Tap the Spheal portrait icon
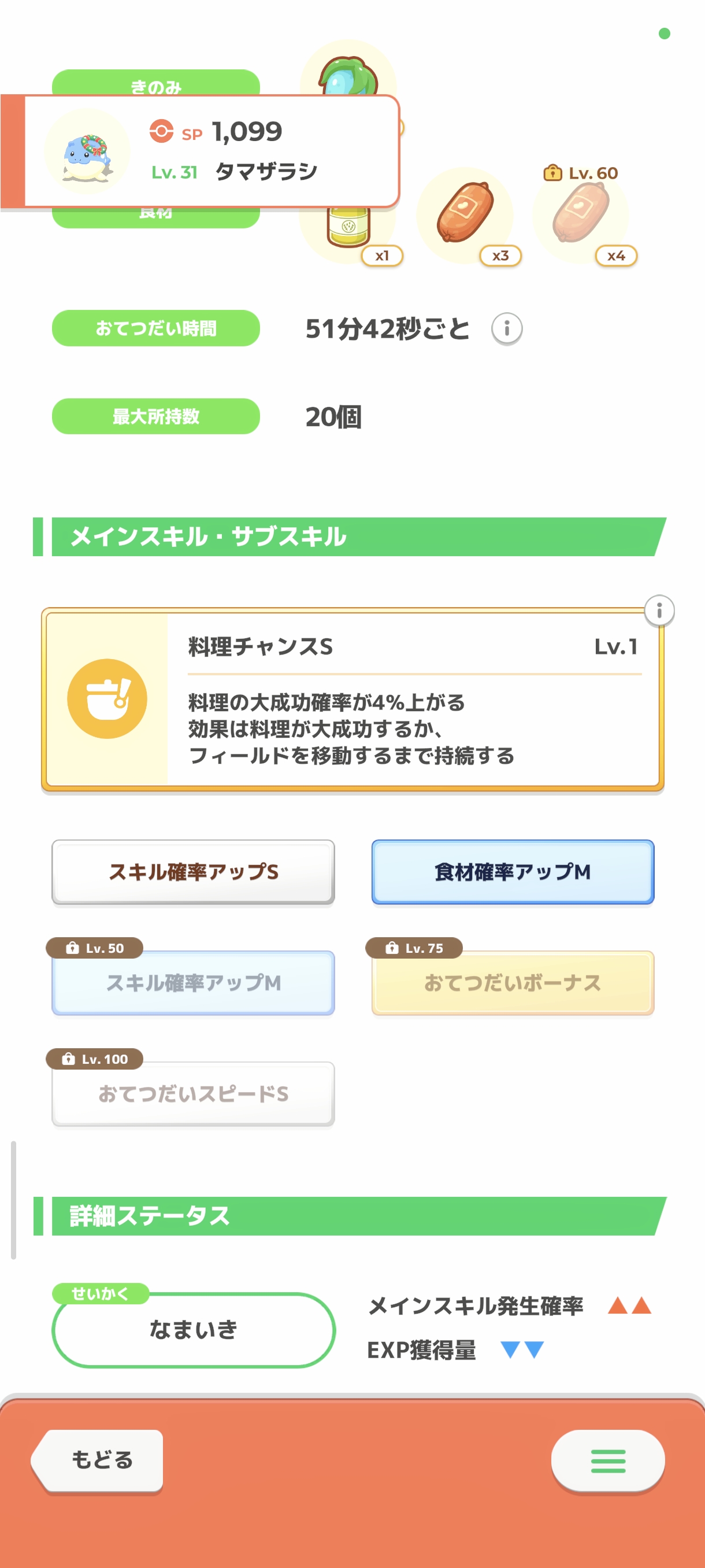The width and height of the screenshot is (705, 1568). click(x=88, y=152)
